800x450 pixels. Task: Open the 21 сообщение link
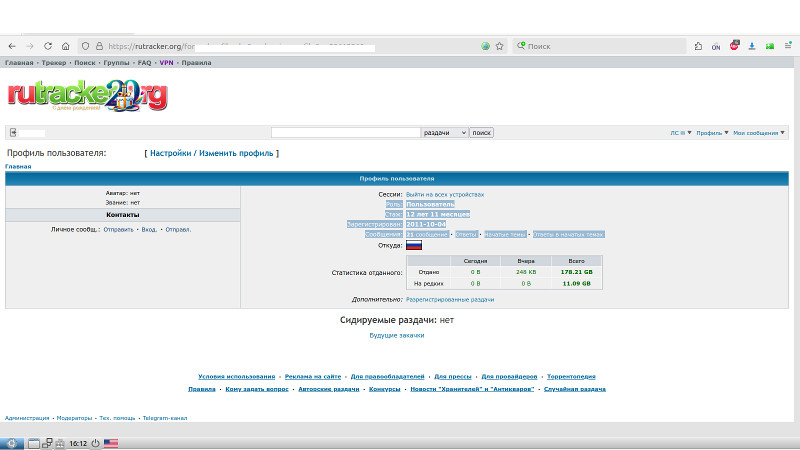click(x=427, y=234)
